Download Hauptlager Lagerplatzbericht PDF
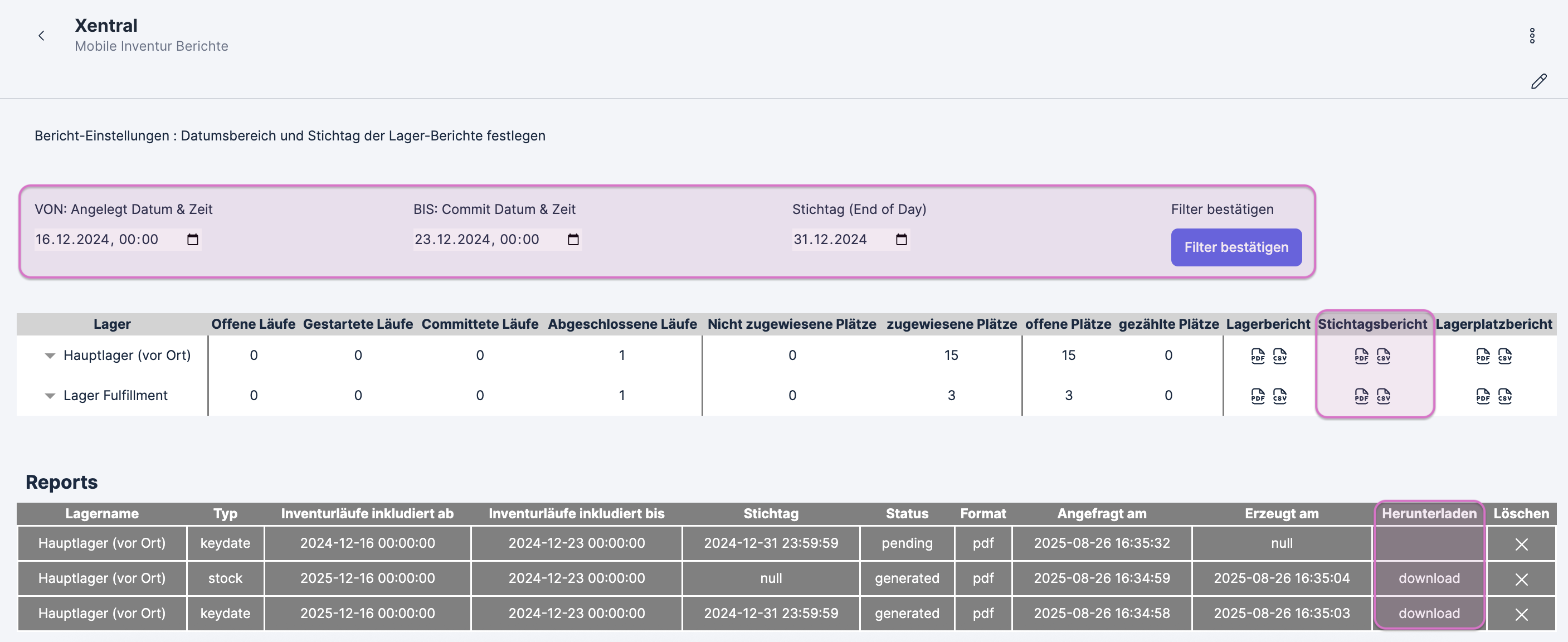This screenshot has width=1568, height=642. point(1483,356)
